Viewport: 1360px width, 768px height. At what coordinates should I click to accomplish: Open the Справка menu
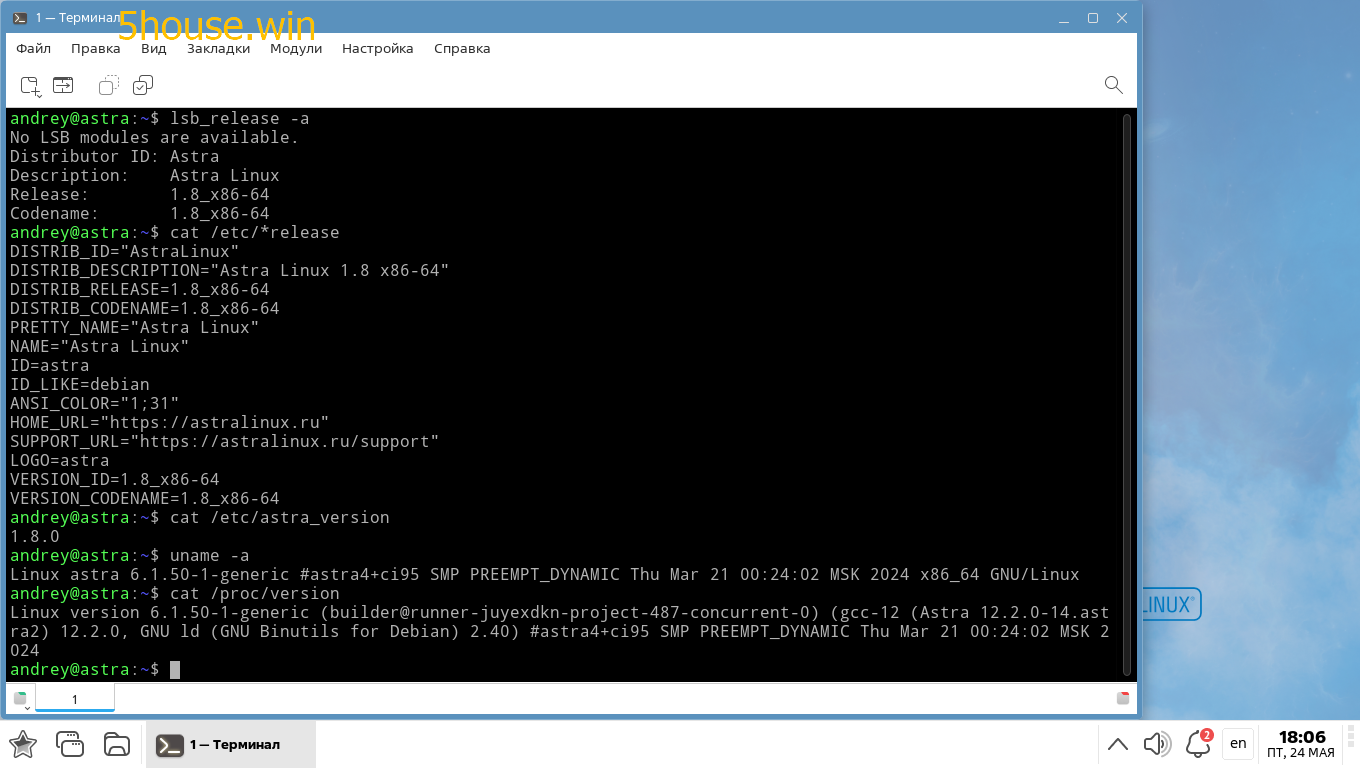(462, 48)
